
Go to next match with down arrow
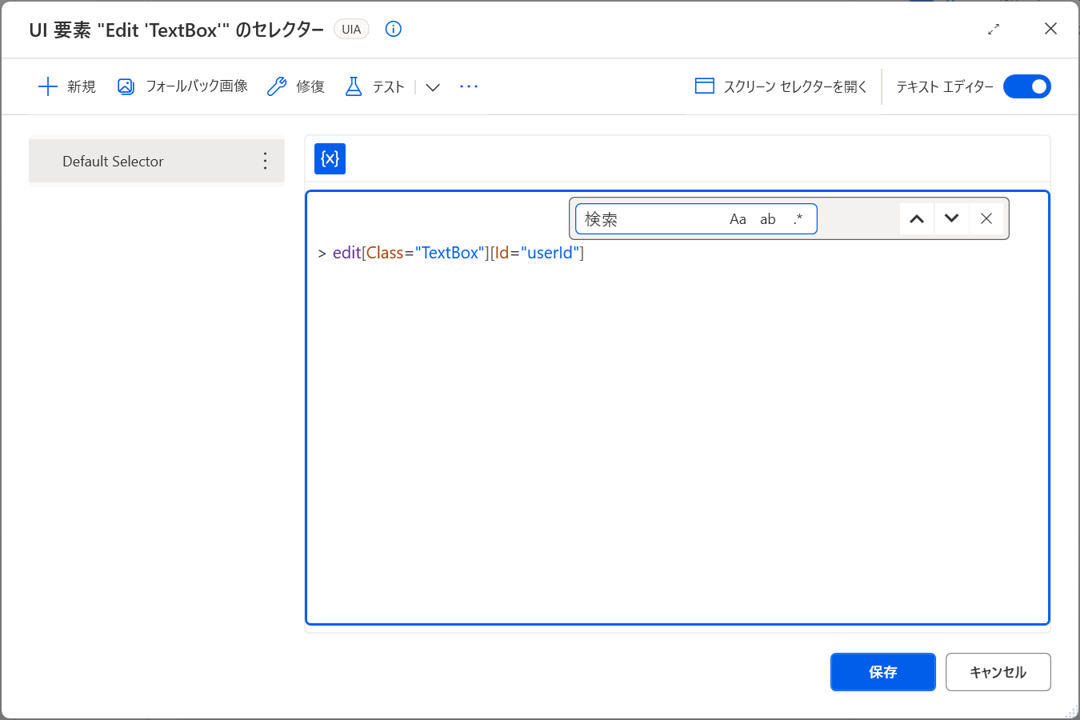[952, 219]
